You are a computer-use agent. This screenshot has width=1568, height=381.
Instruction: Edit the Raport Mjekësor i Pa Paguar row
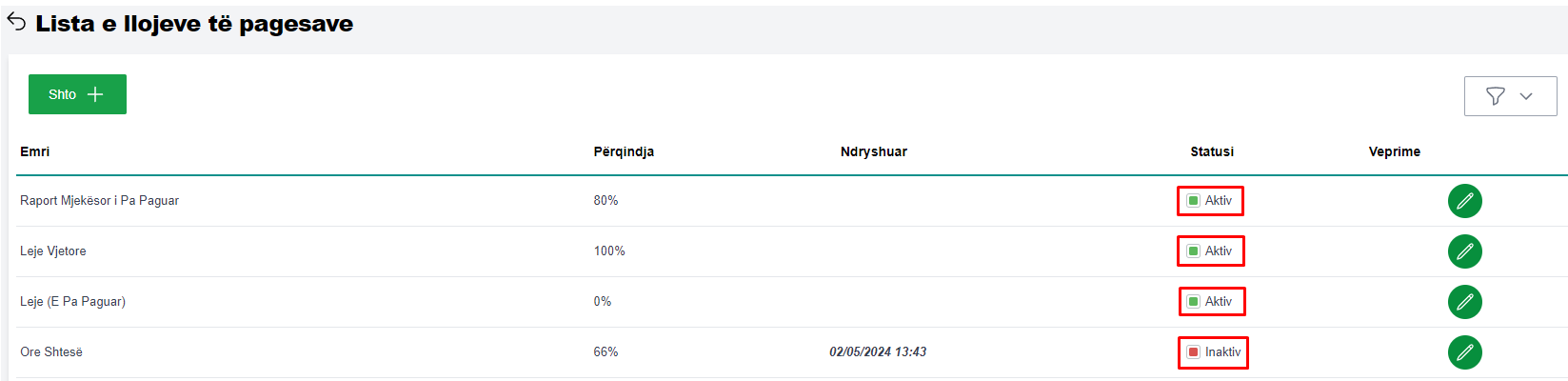1464,201
